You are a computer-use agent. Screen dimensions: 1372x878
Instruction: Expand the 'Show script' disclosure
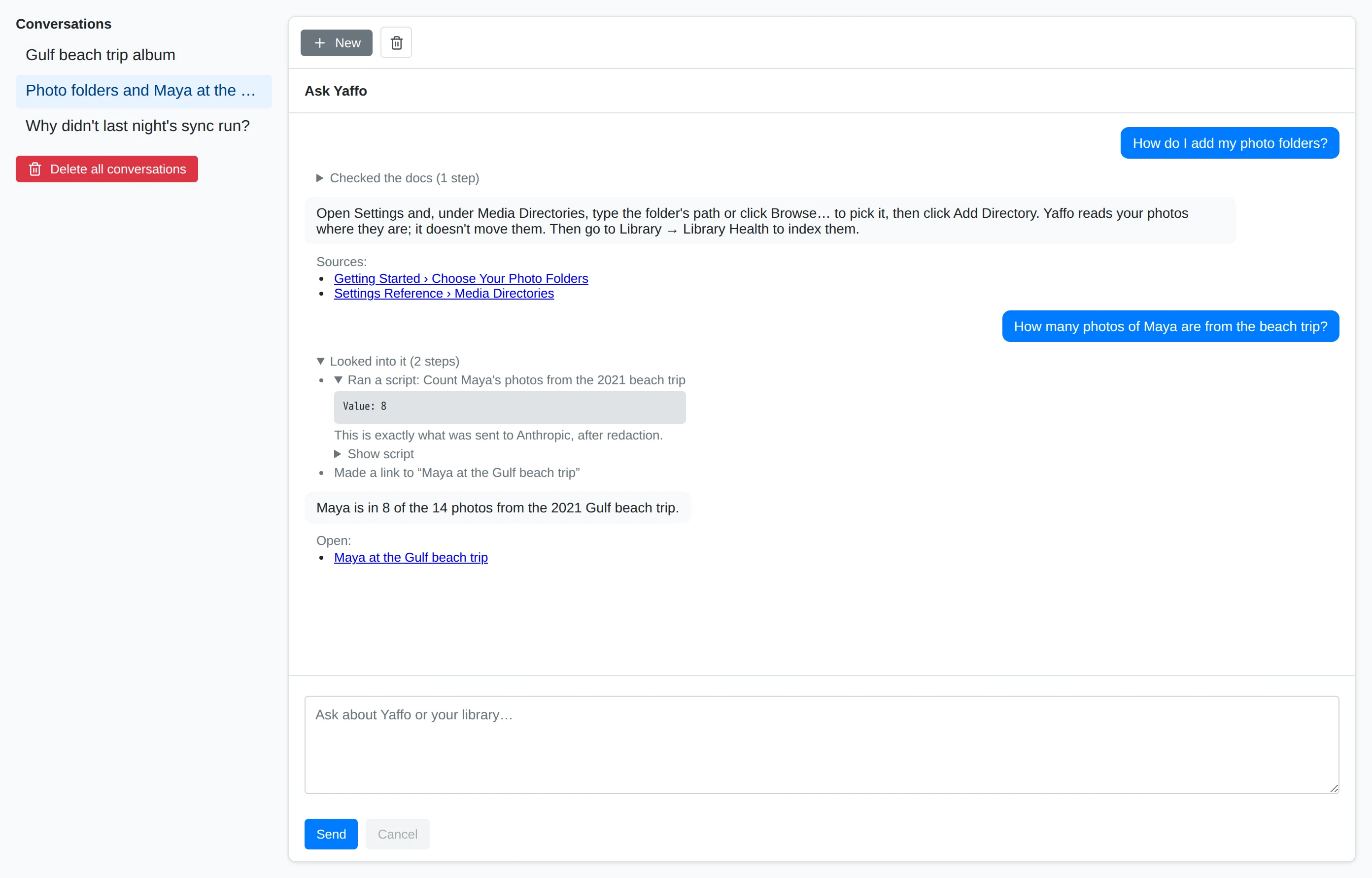coord(374,454)
